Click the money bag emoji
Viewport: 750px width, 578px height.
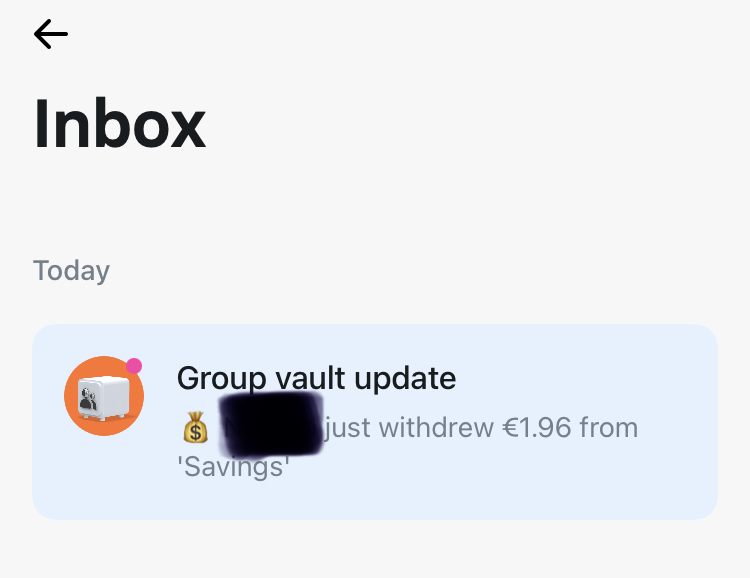tap(196, 427)
